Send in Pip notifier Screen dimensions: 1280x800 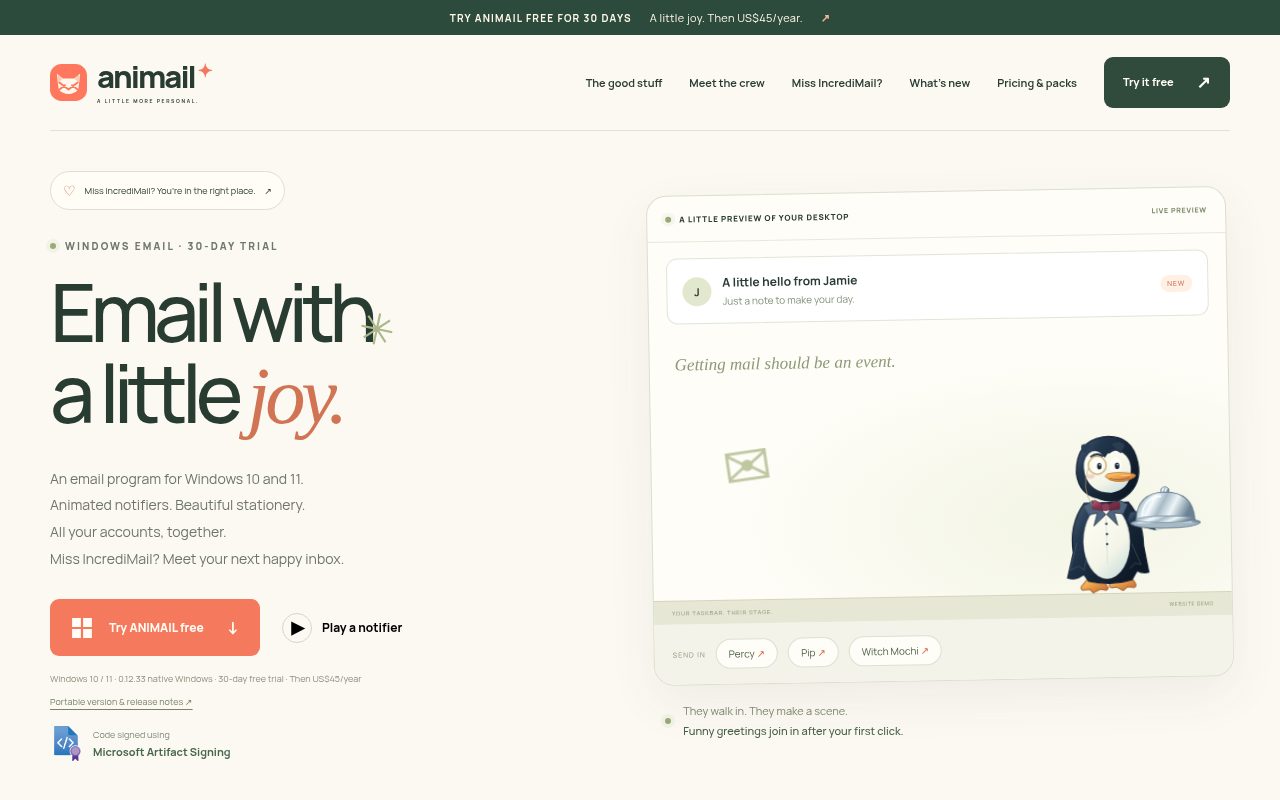click(x=813, y=653)
